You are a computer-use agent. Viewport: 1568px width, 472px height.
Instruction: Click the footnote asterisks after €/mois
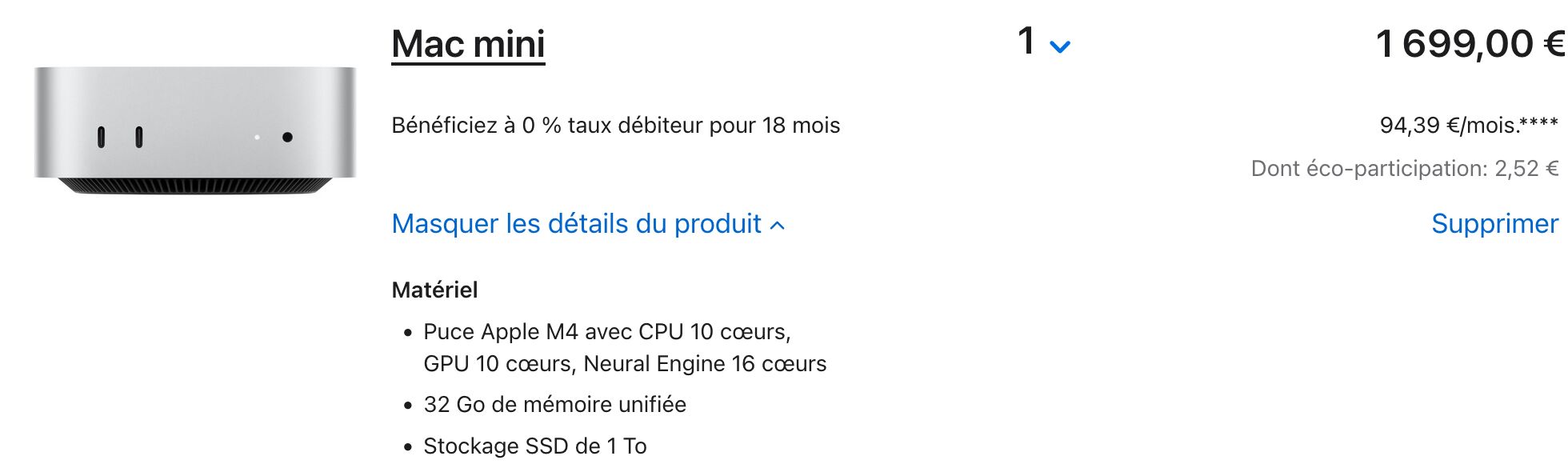[x=1538, y=122]
